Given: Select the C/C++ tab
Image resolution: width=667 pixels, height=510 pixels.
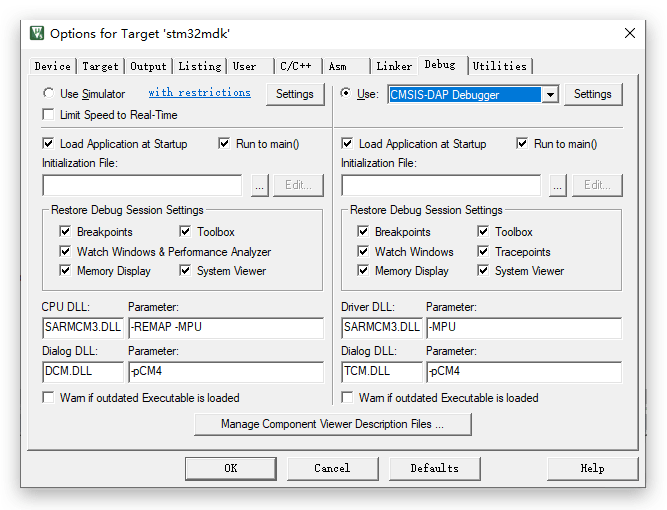Looking at the screenshot, I should [298, 66].
